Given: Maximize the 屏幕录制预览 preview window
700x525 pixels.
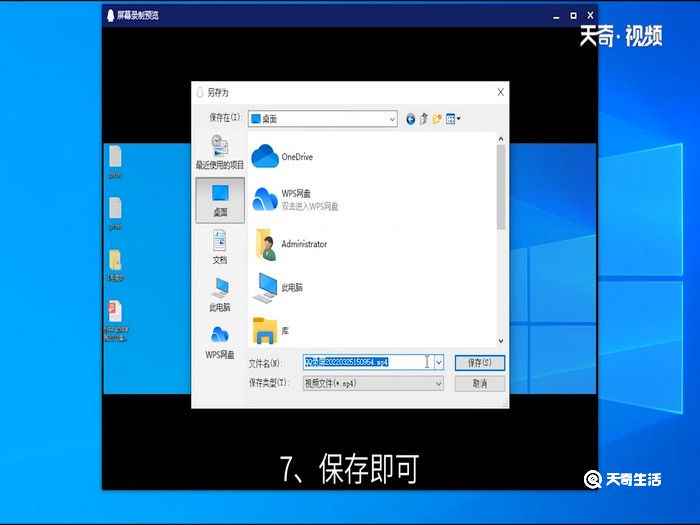Looking at the screenshot, I should (573, 16).
